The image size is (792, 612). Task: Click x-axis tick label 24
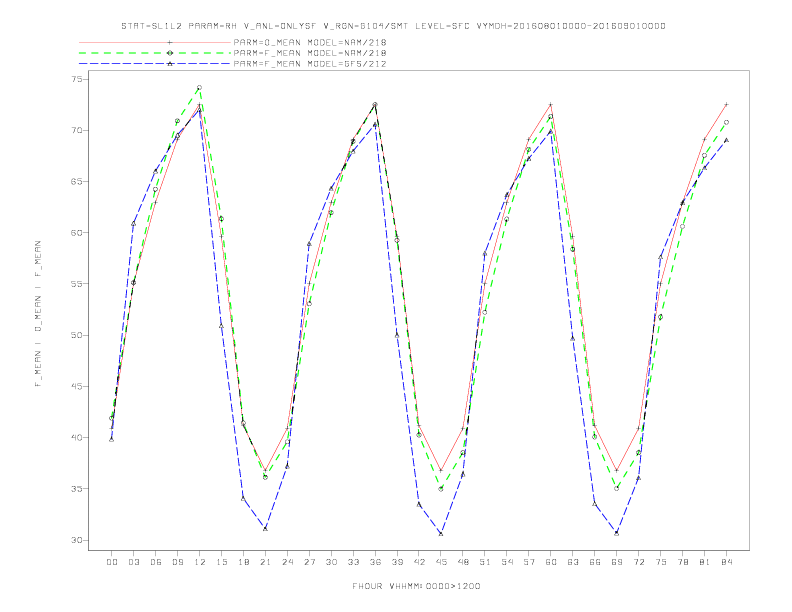tap(287, 562)
